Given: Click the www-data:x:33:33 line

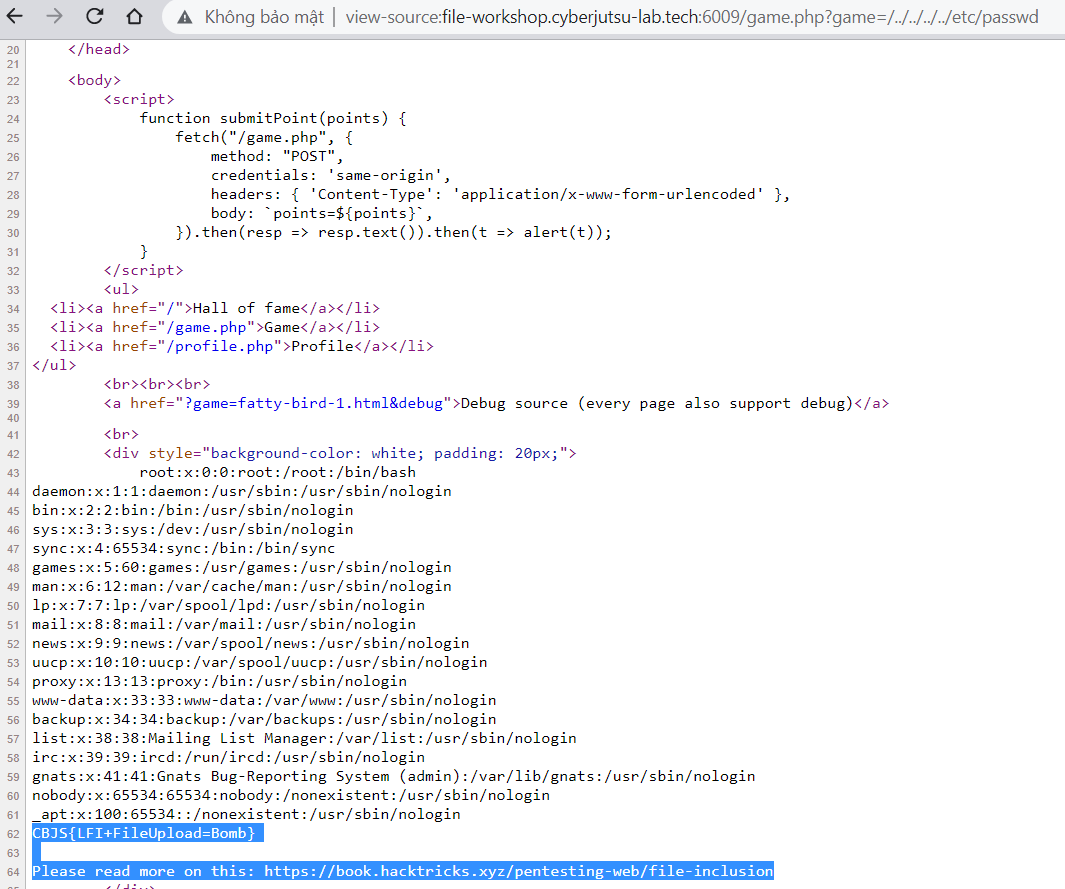Looking at the screenshot, I should (264, 700).
